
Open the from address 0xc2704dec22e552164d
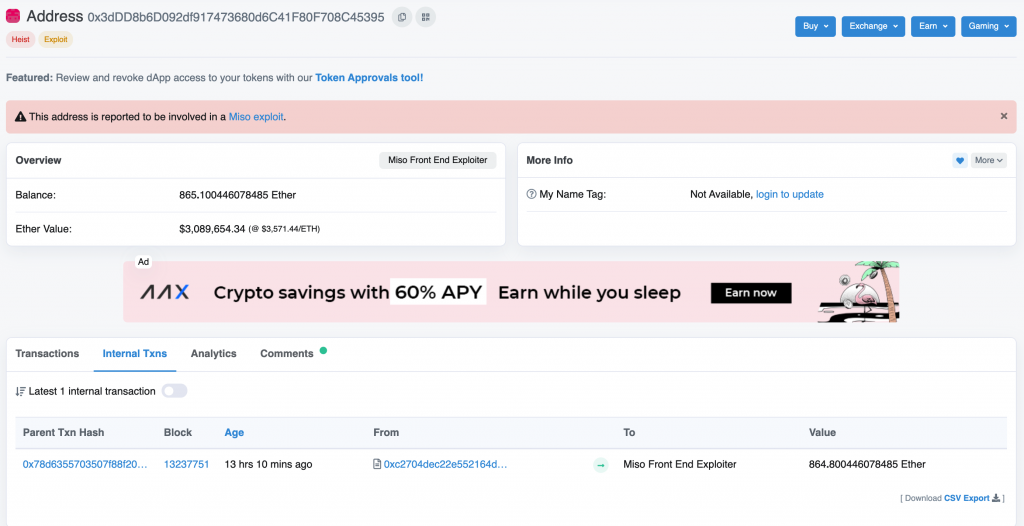click(x=445, y=465)
